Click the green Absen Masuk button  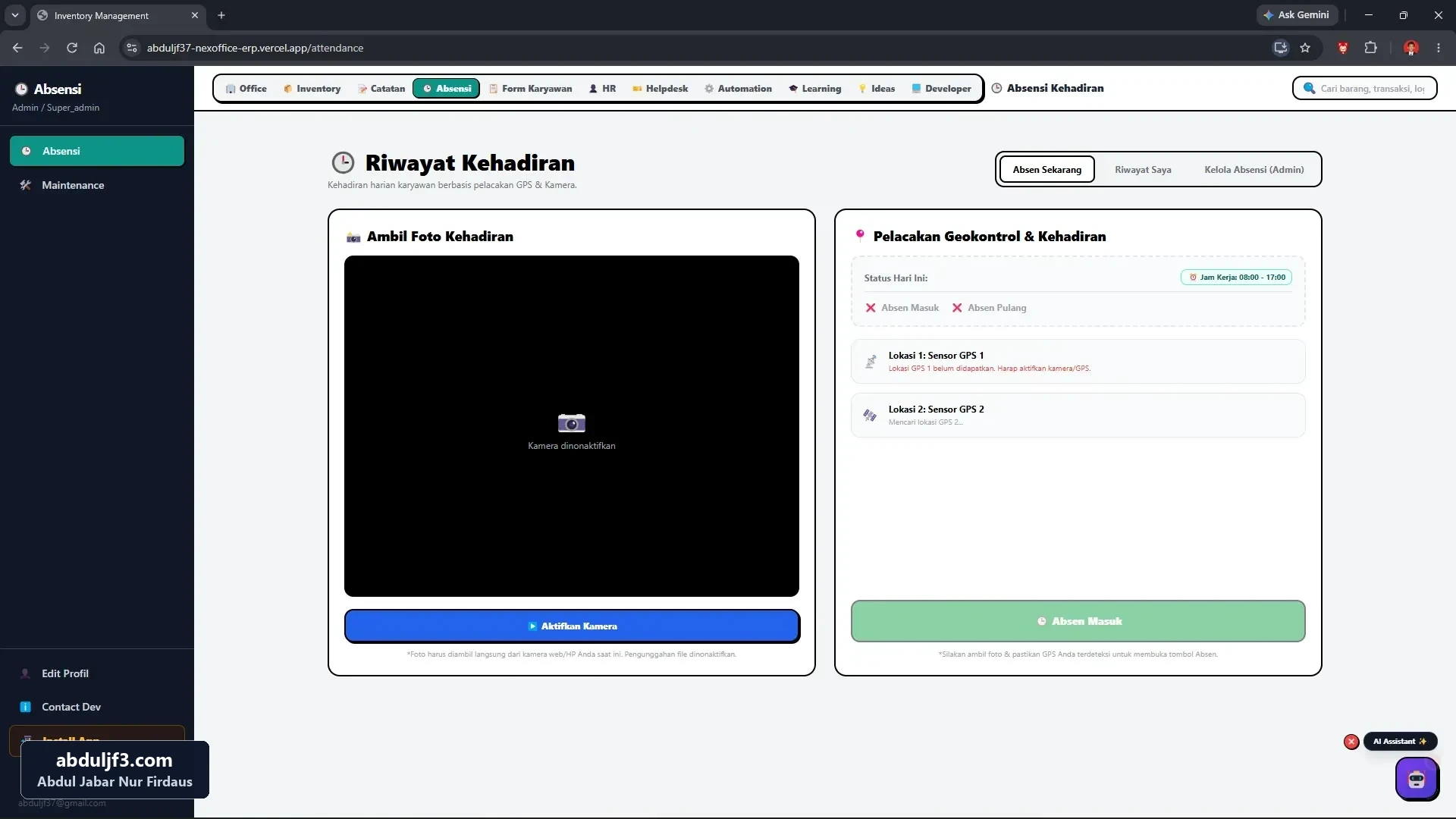click(x=1078, y=621)
